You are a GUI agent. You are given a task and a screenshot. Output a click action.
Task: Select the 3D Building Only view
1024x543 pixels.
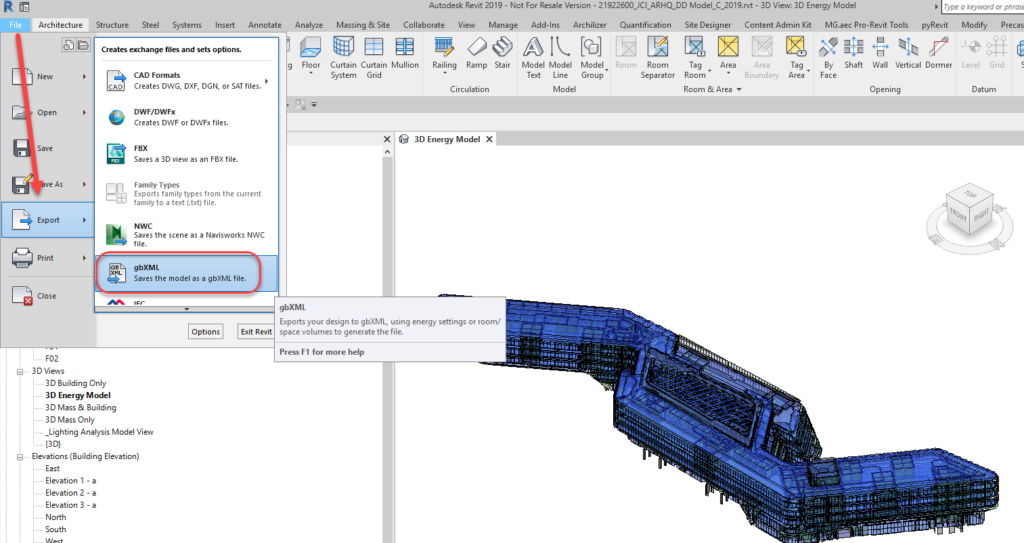(75, 384)
